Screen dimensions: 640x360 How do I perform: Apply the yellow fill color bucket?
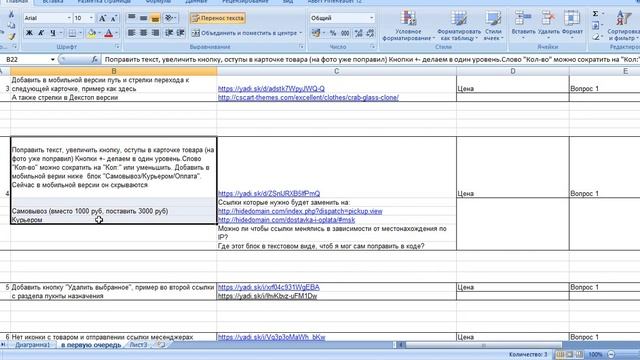pos(92,33)
